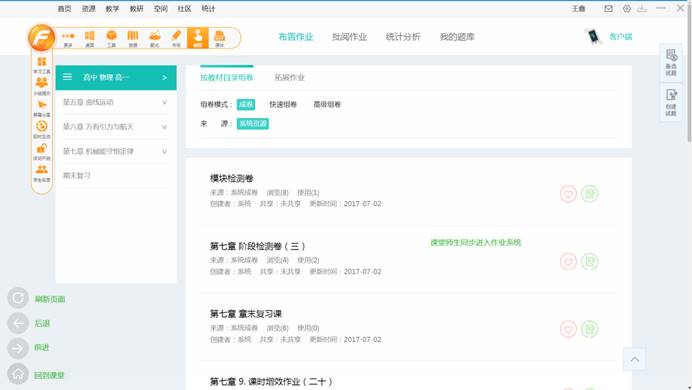Open the 首页 menu item

click(64, 8)
